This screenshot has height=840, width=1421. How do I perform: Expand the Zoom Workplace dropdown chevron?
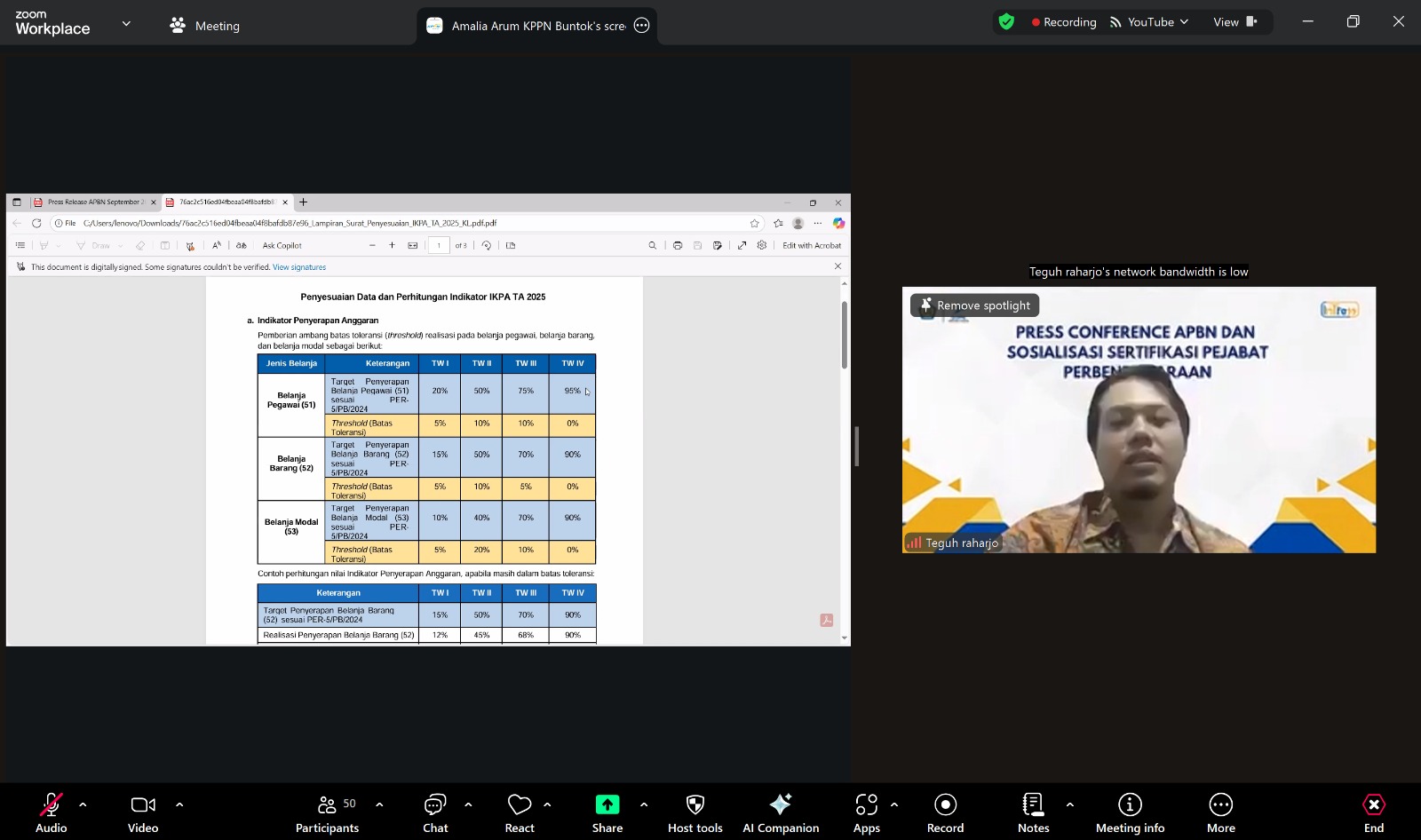[x=126, y=24]
